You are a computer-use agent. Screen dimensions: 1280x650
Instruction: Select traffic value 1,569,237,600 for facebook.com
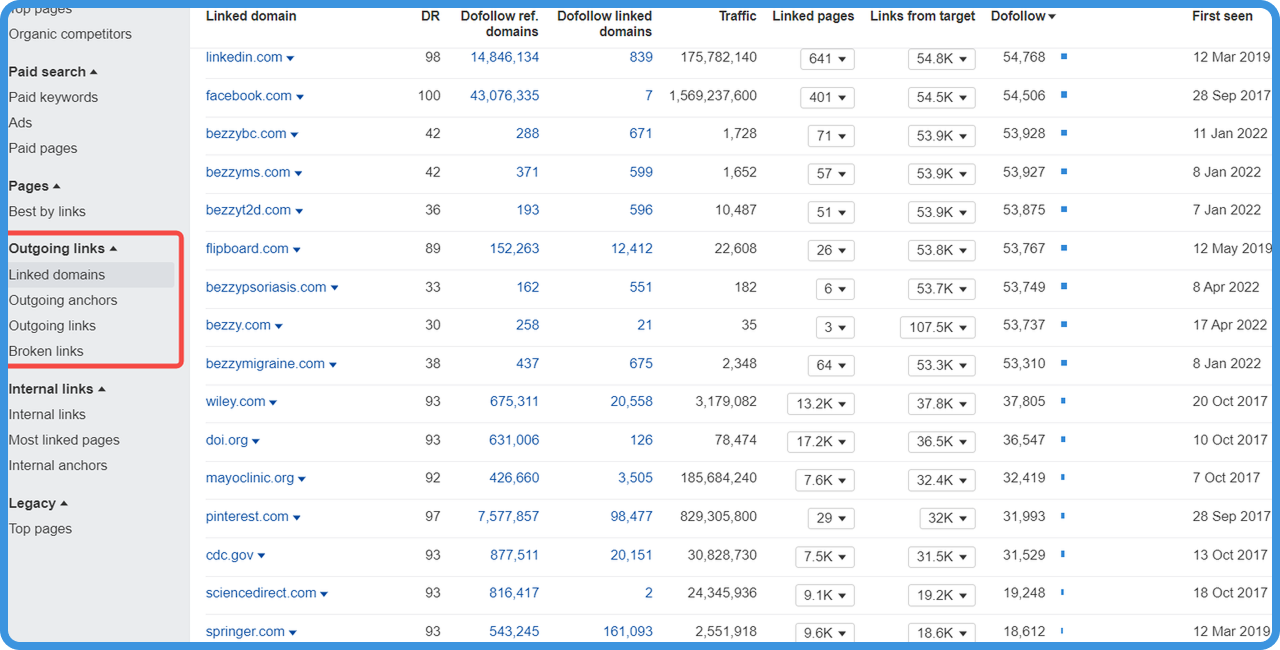[713, 96]
